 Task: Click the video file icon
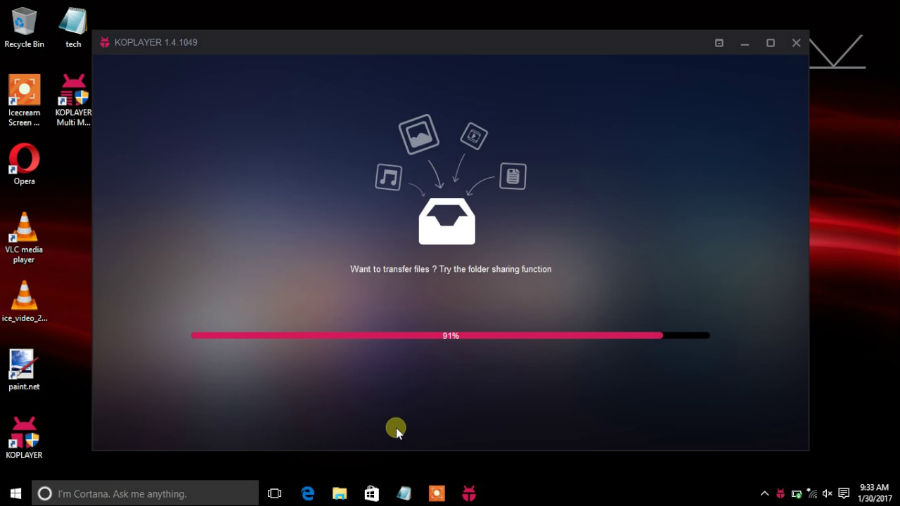tap(473, 136)
